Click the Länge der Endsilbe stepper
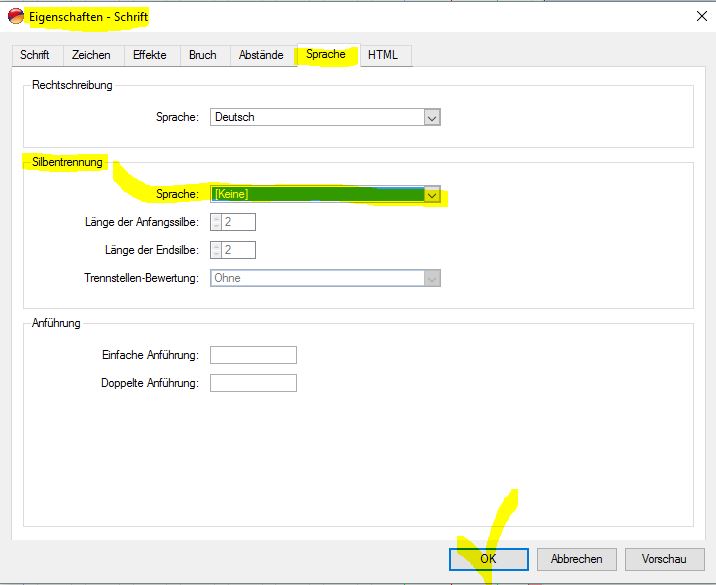 point(216,250)
